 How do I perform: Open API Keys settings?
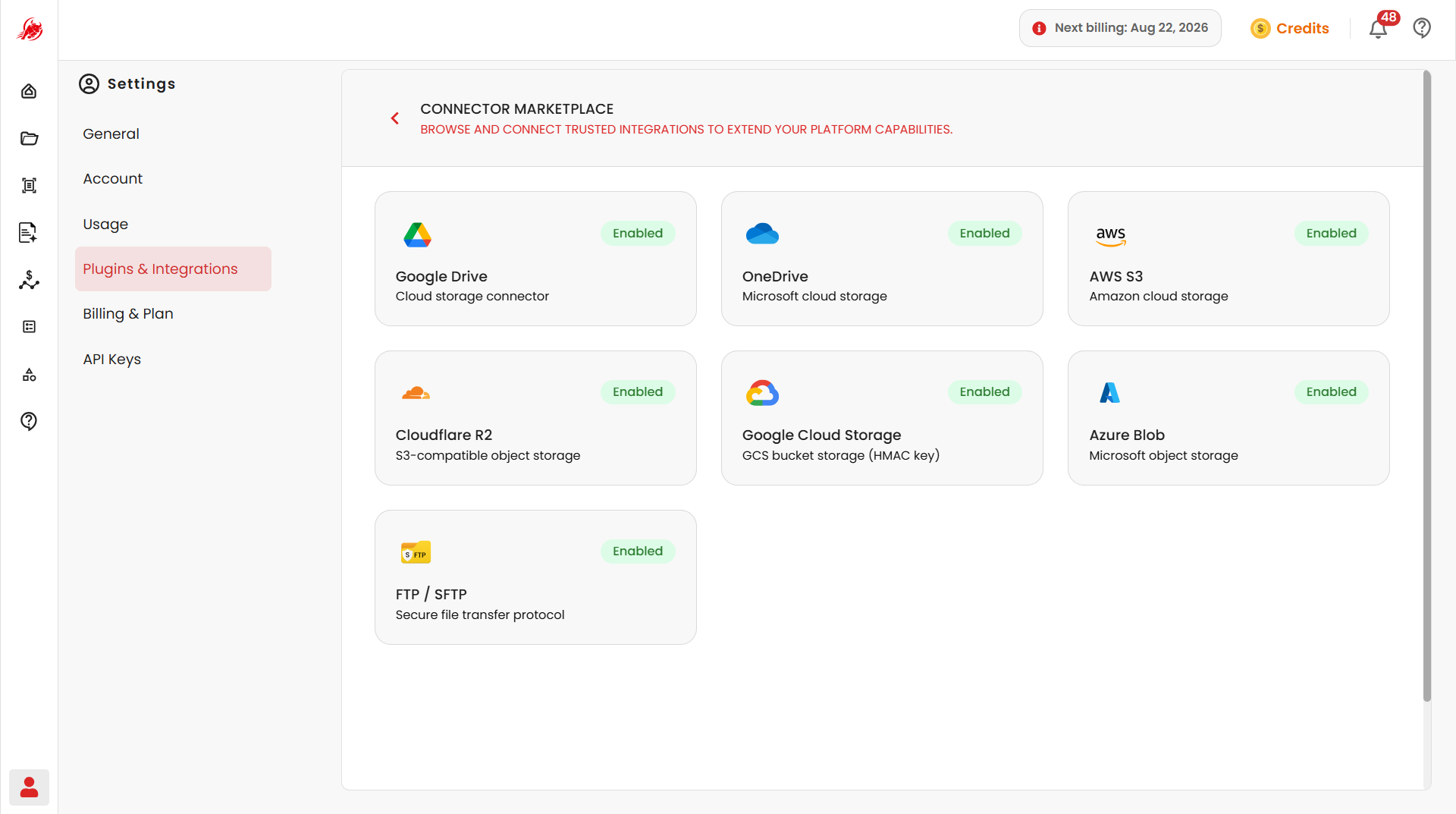point(112,360)
